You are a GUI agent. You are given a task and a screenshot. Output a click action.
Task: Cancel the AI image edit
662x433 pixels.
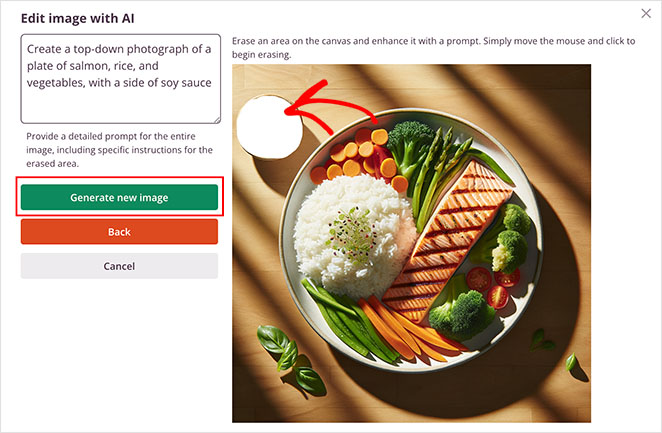click(119, 266)
